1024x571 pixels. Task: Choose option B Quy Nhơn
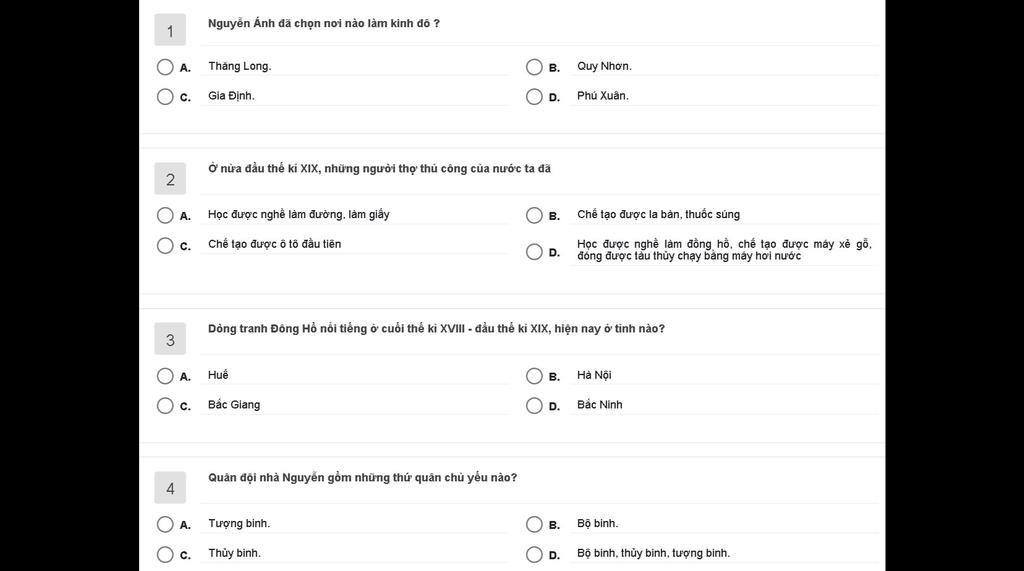pos(534,67)
